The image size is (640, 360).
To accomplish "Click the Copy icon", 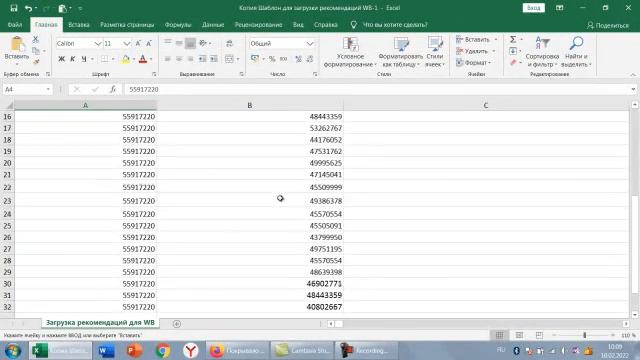I will [x=36, y=51].
